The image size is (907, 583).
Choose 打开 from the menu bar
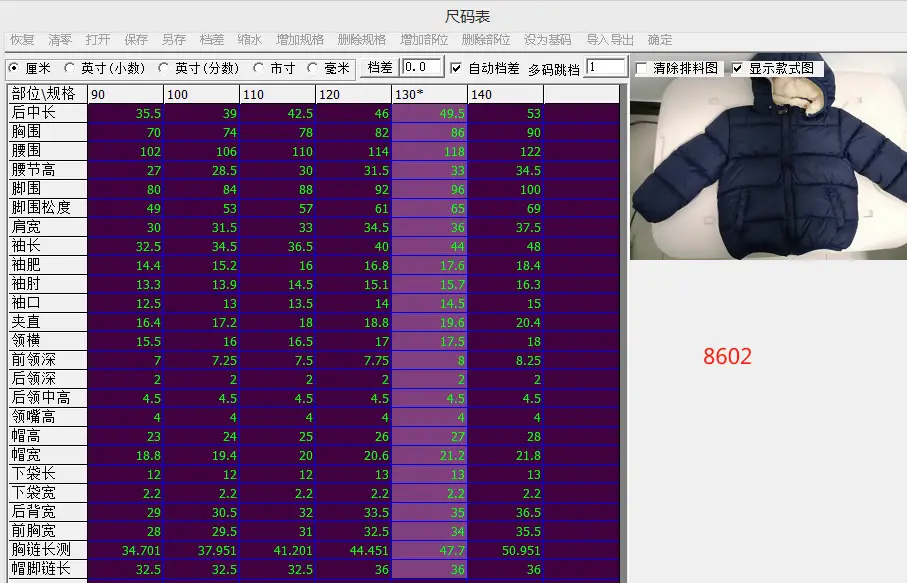(98, 40)
